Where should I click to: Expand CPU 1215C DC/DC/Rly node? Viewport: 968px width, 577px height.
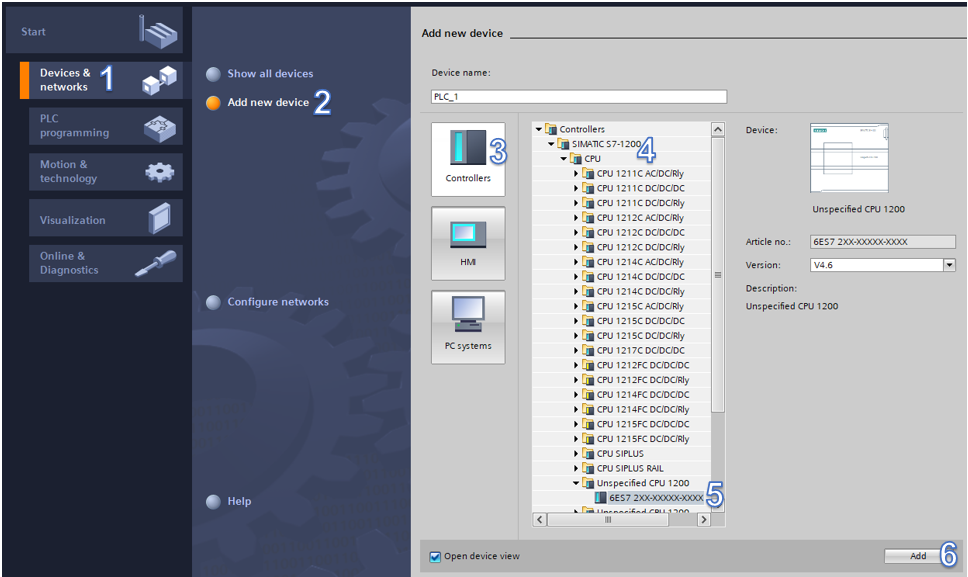576,335
